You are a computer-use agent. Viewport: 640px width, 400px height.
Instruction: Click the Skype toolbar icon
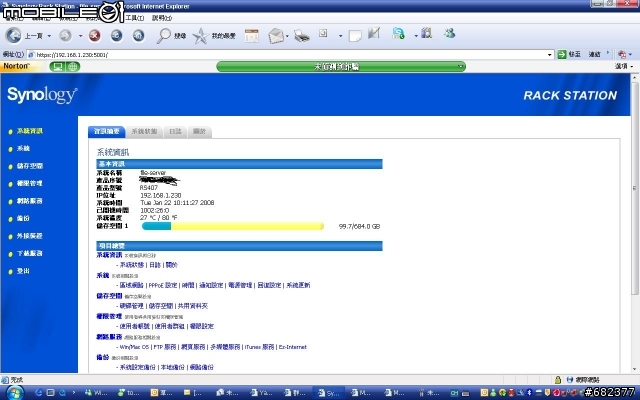398,33
